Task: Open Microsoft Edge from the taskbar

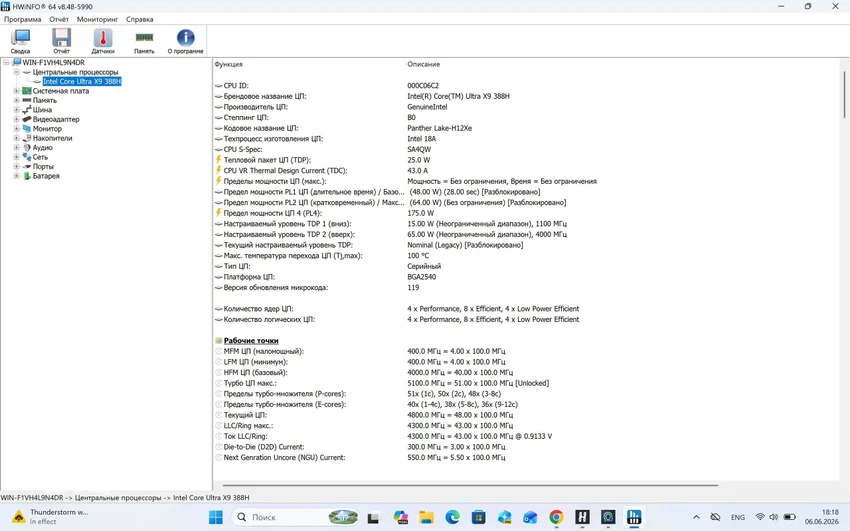Action: [x=452, y=517]
